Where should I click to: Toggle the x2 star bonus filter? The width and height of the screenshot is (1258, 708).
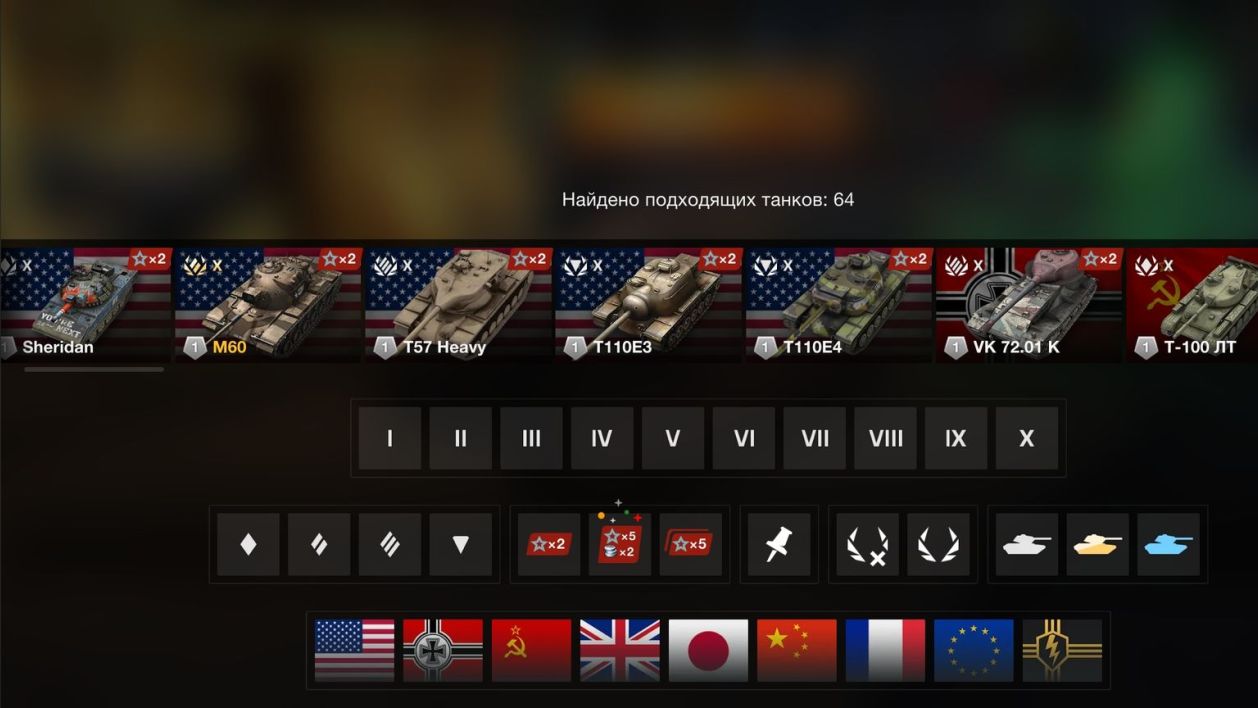coord(549,544)
